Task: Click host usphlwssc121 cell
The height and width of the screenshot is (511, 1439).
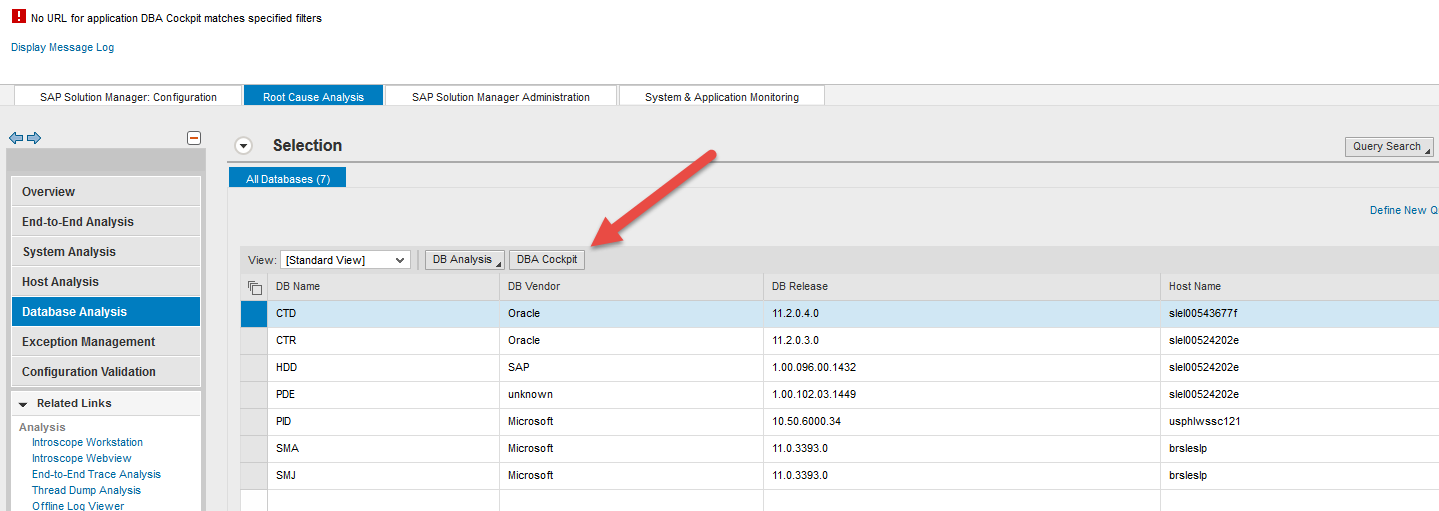Action: pos(1300,422)
